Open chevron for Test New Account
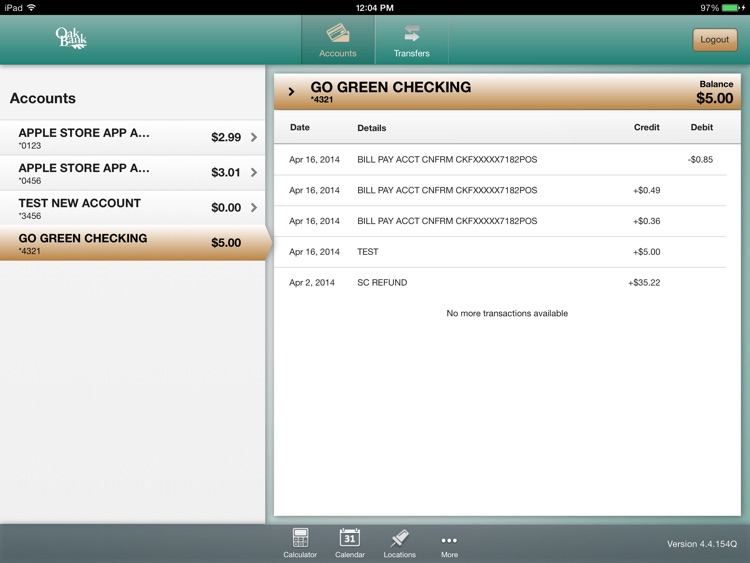This screenshot has height=563, width=750. (x=254, y=207)
